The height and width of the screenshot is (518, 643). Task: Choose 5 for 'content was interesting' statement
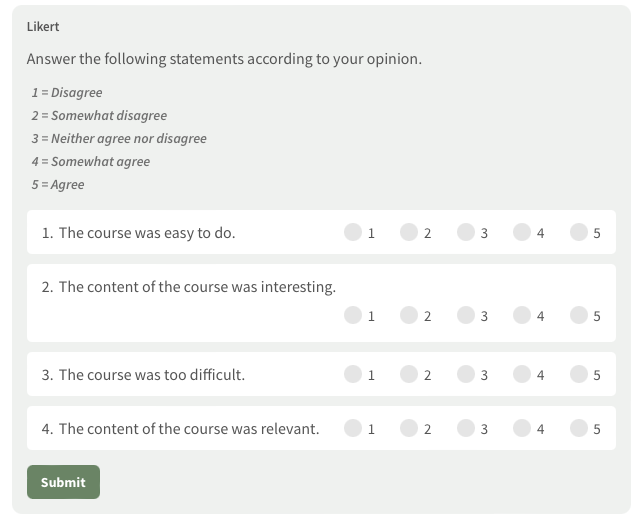point(579,315)
